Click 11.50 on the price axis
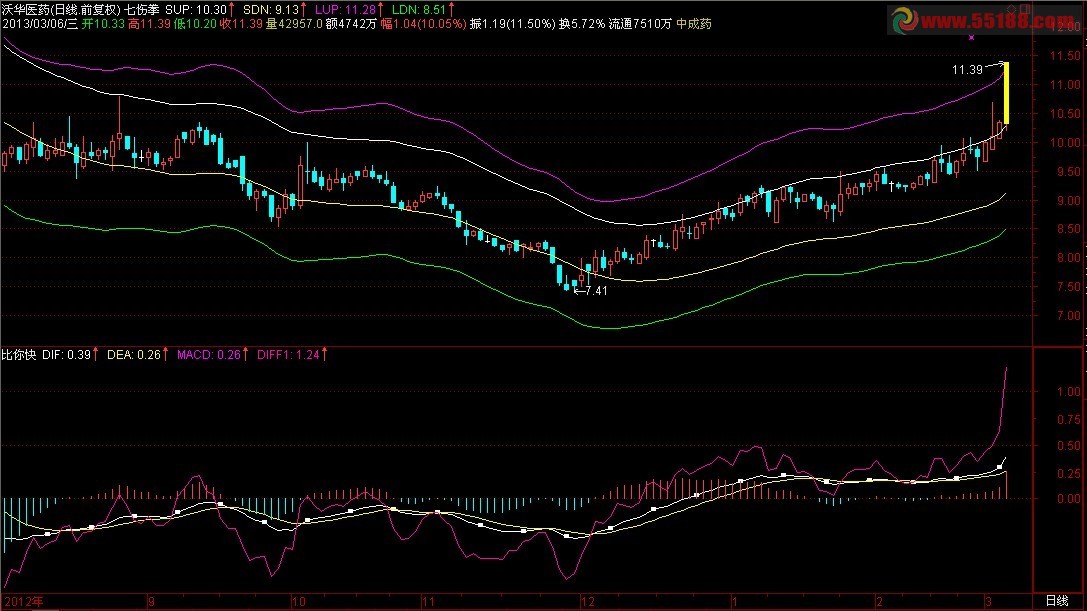1087x611 pixels. [1065, 55]
